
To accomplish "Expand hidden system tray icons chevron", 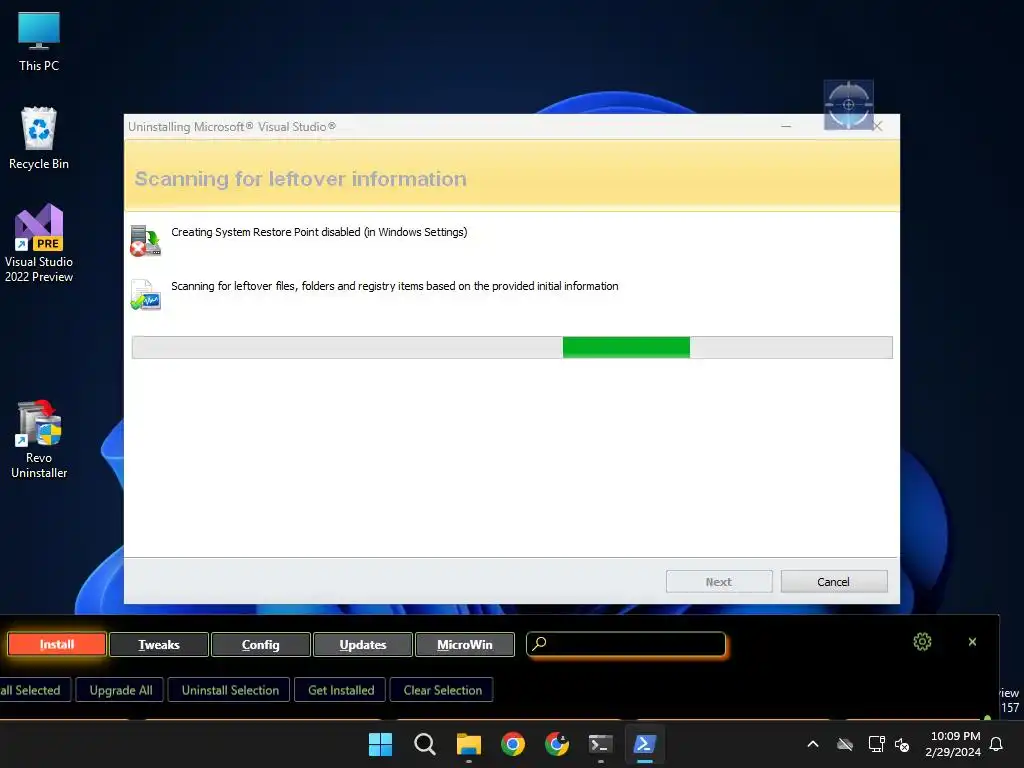I will [813, 744].
